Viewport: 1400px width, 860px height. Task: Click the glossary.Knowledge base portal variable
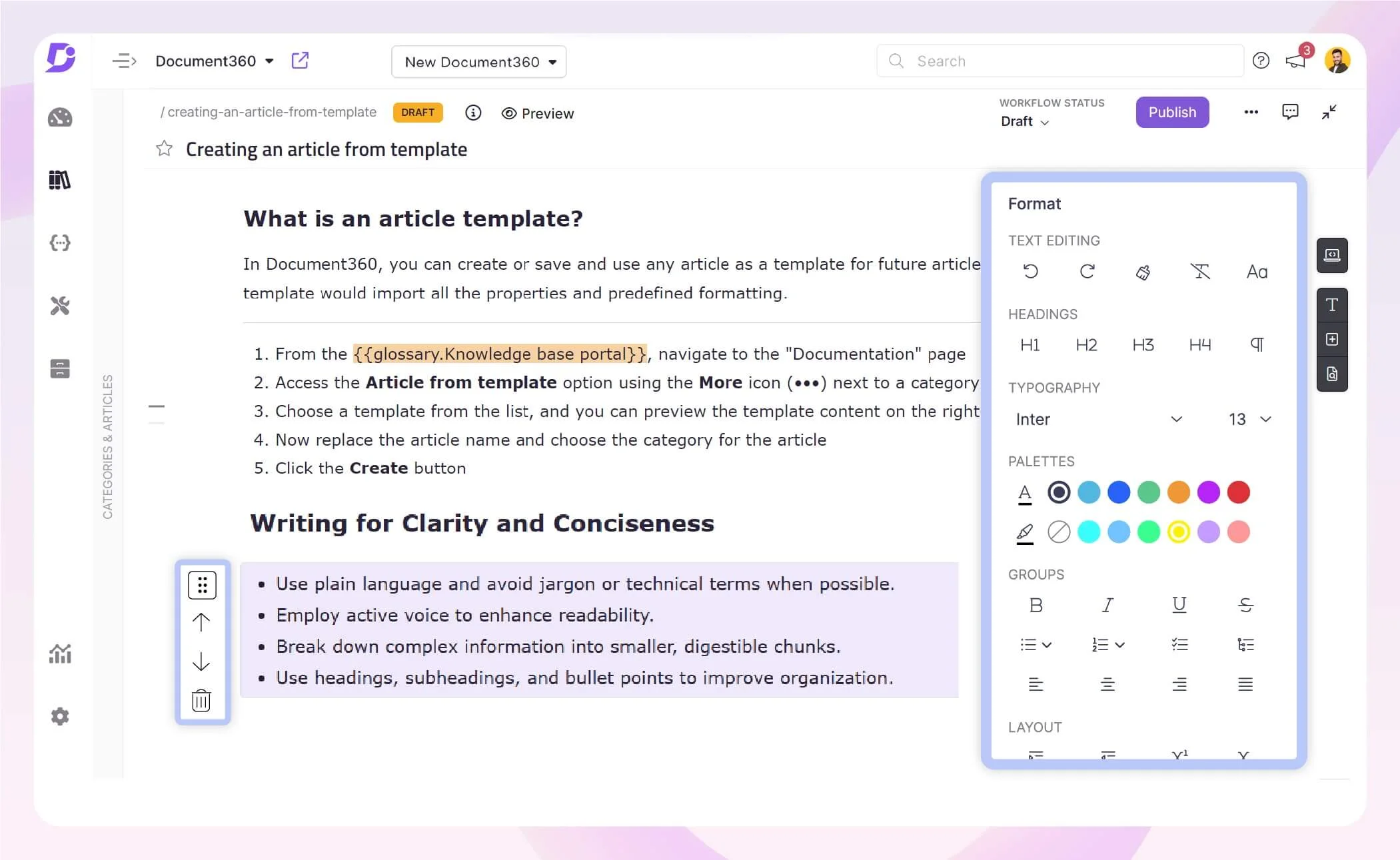pos(500,354)
